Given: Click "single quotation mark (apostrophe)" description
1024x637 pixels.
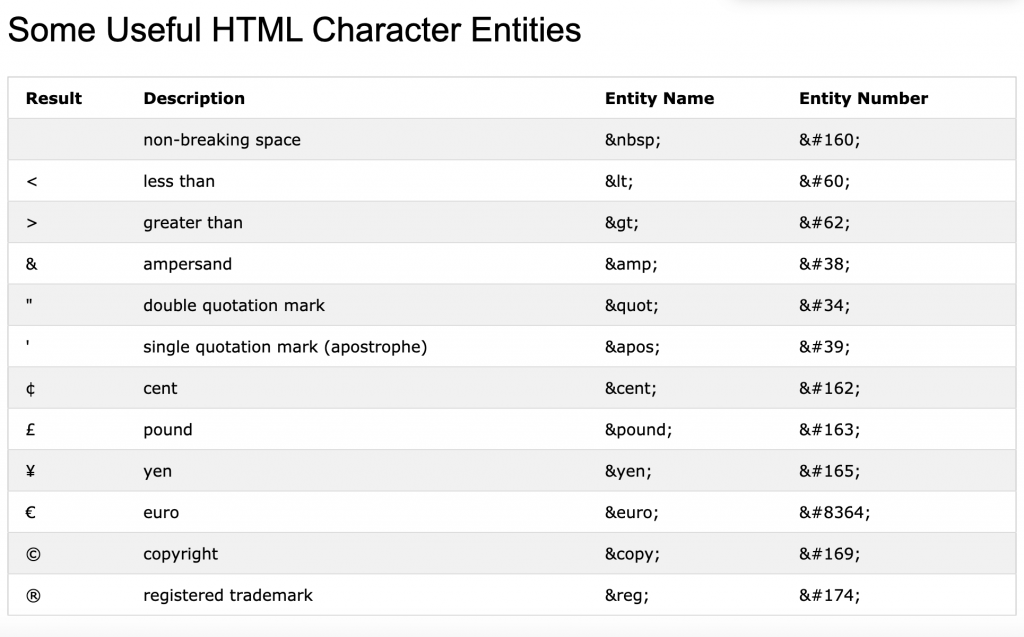Looking at the screenshot, I should 285,347.
